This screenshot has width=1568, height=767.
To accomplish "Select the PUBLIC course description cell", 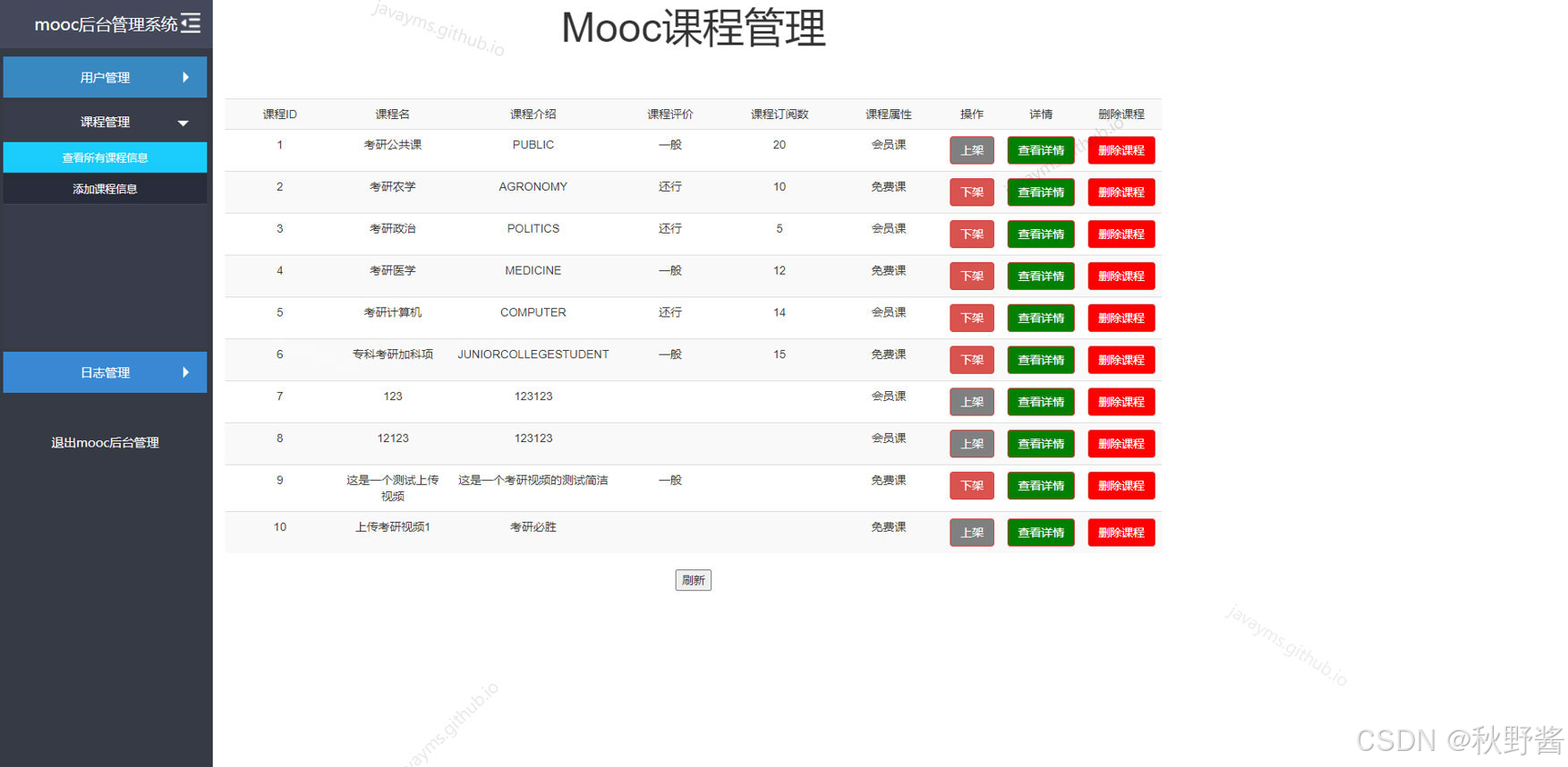I will pos(533,145).
